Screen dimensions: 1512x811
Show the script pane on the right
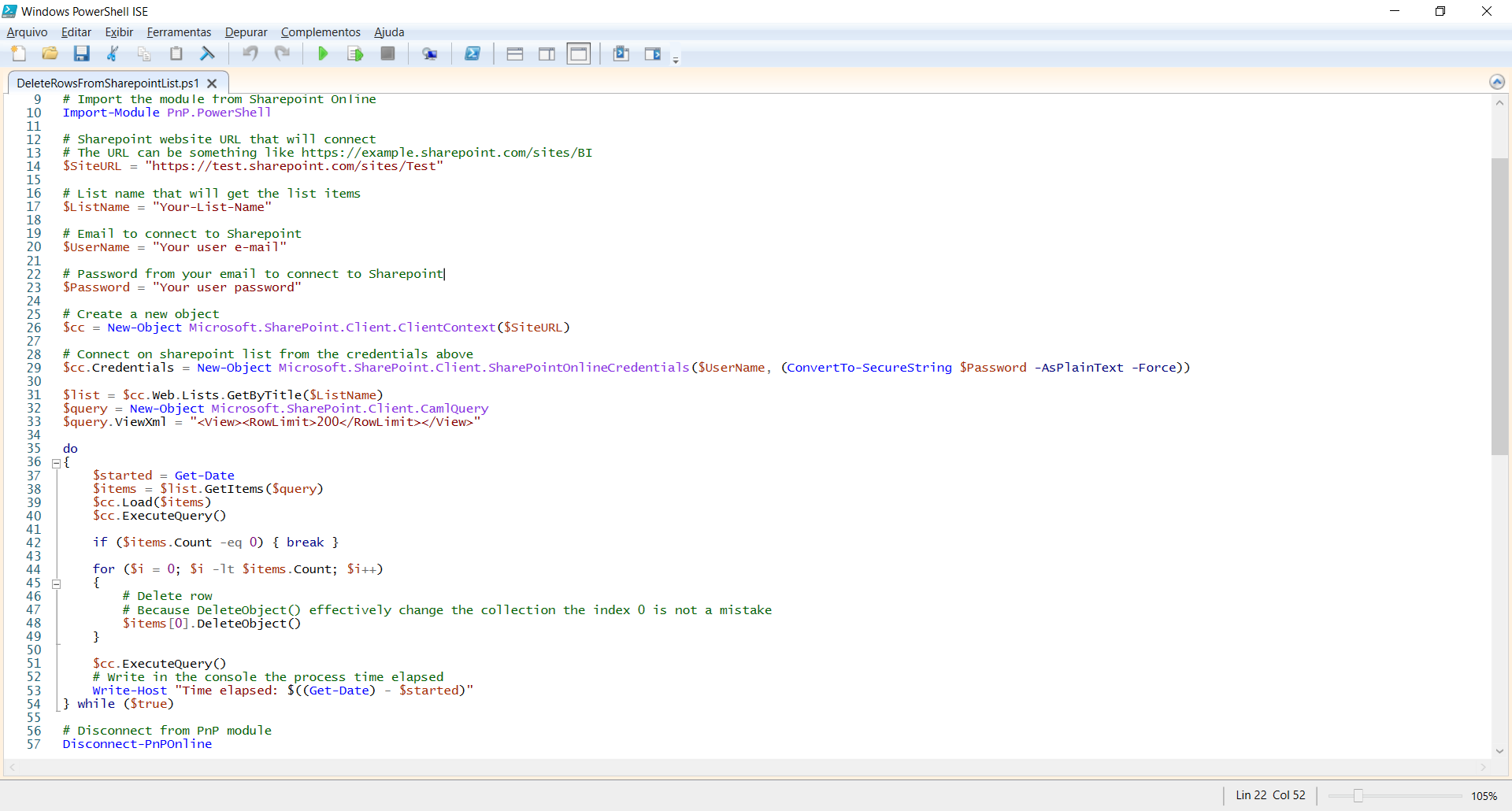tap(547, 54)
